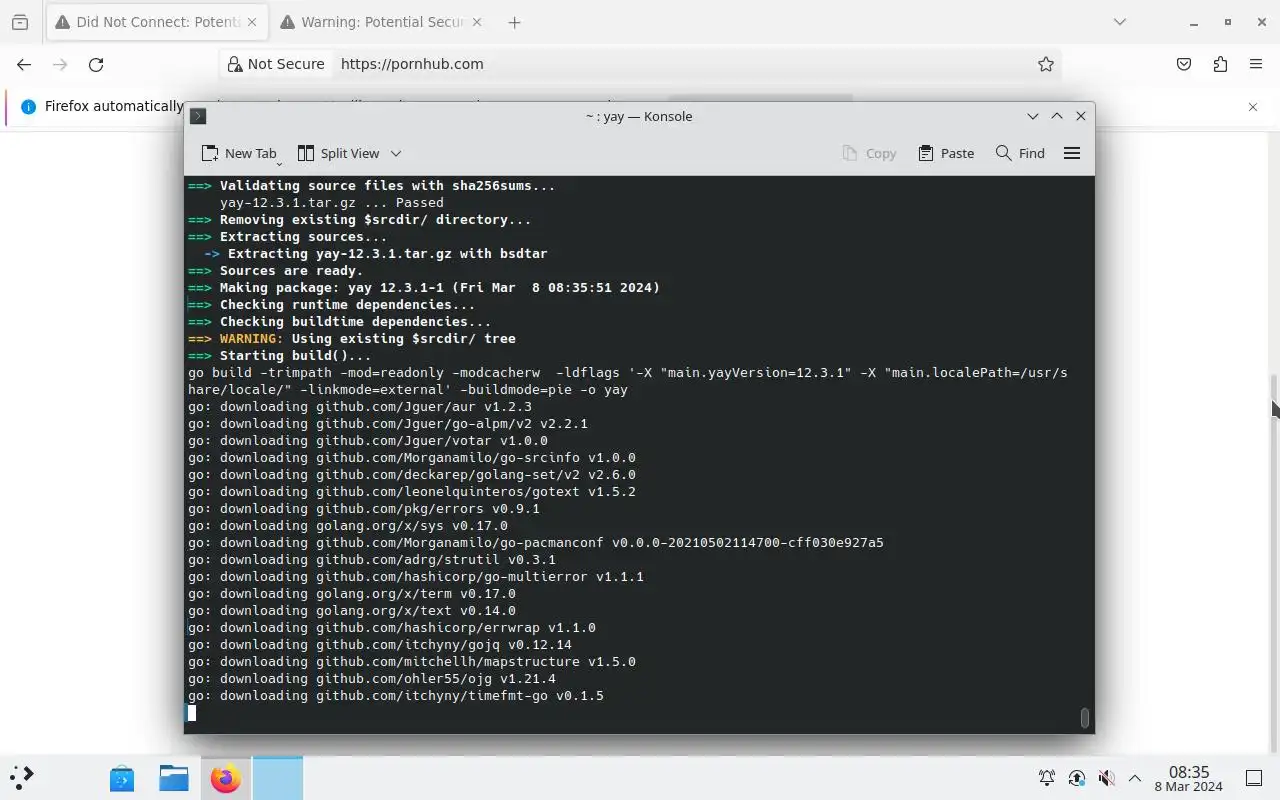Click line downloading github.com/Jguer/aur v1.2.3
The height and width of the screenshot is (800, 1280).
360,407
